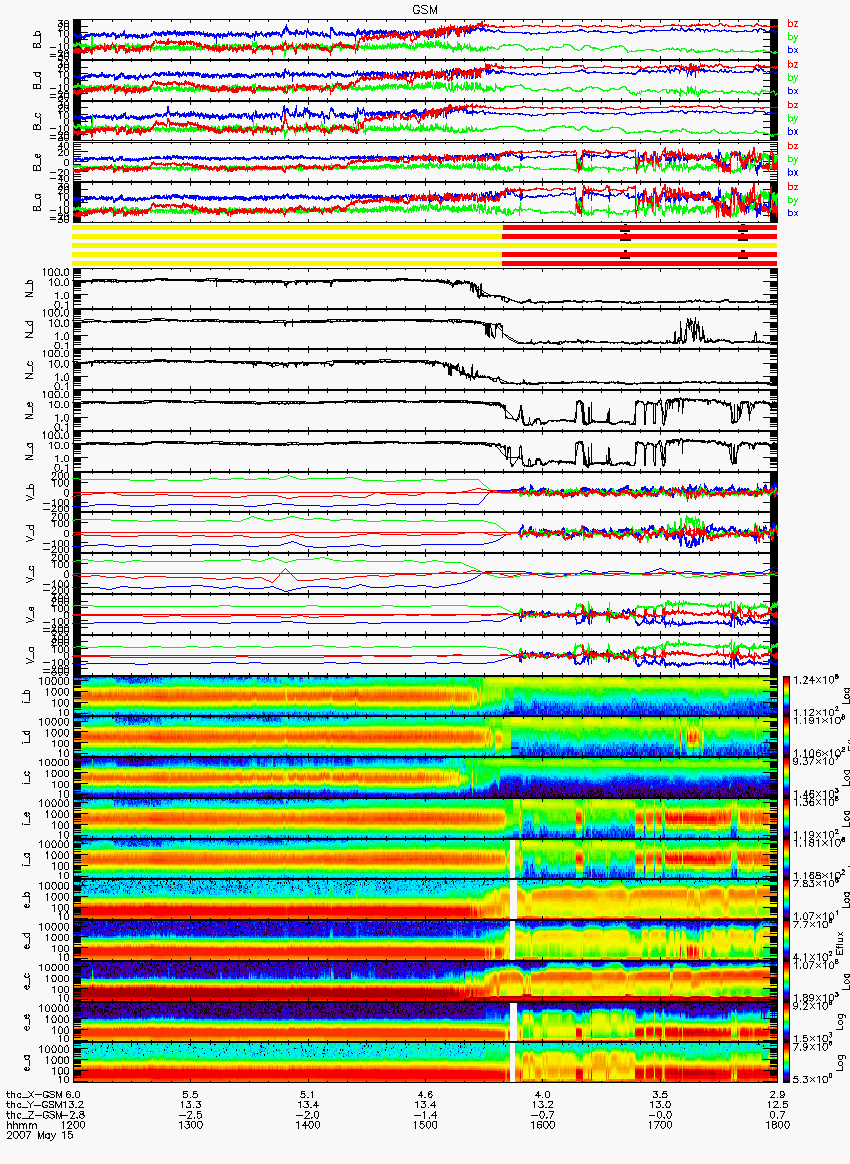Screen dimensions: 850x1164
Task: Click the 1600 time tick label
Action: tap(543, 1125)
